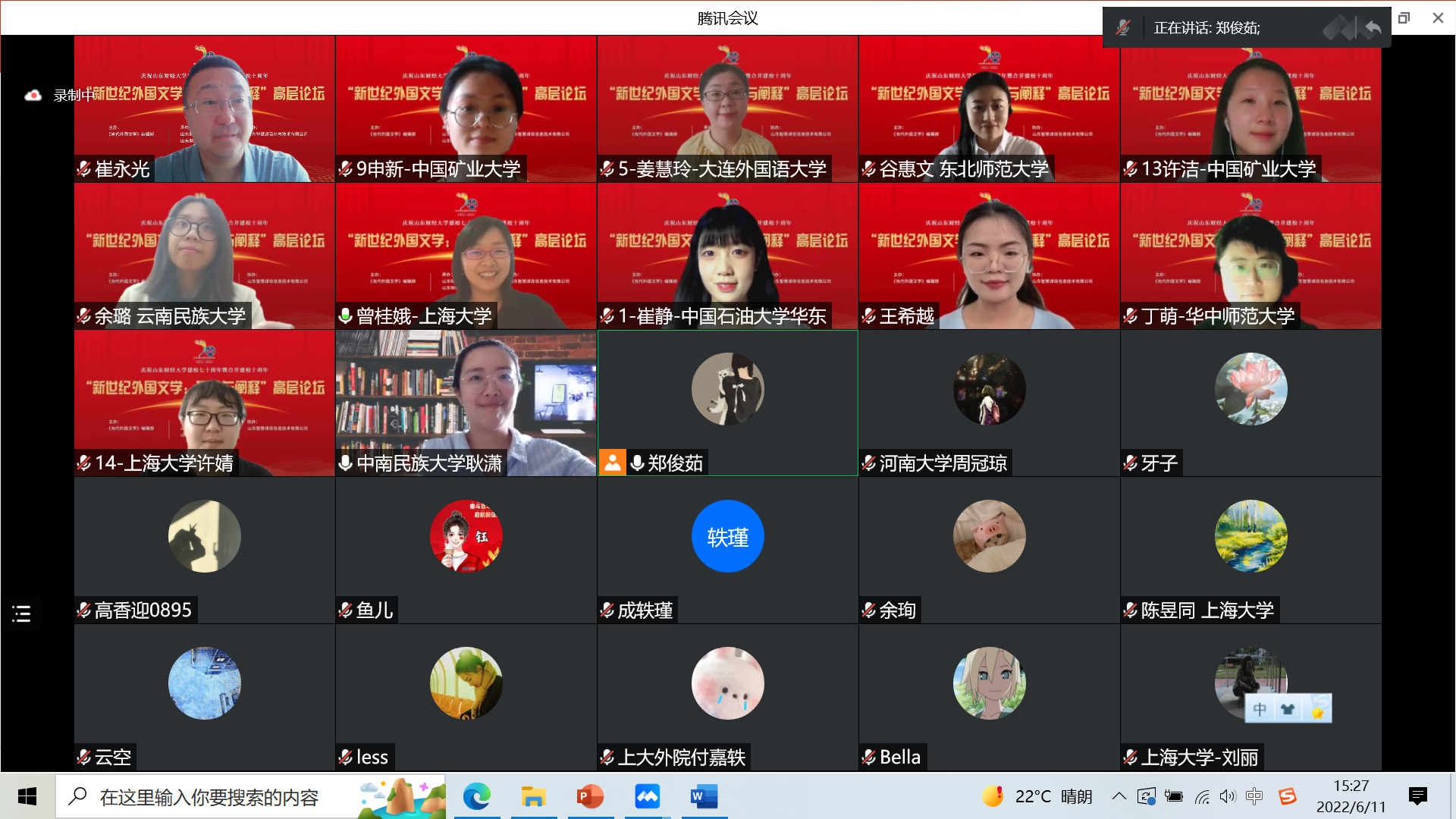The image size is (1456, 819).
Task: Click Windows search input box
Action: [209, 797]
